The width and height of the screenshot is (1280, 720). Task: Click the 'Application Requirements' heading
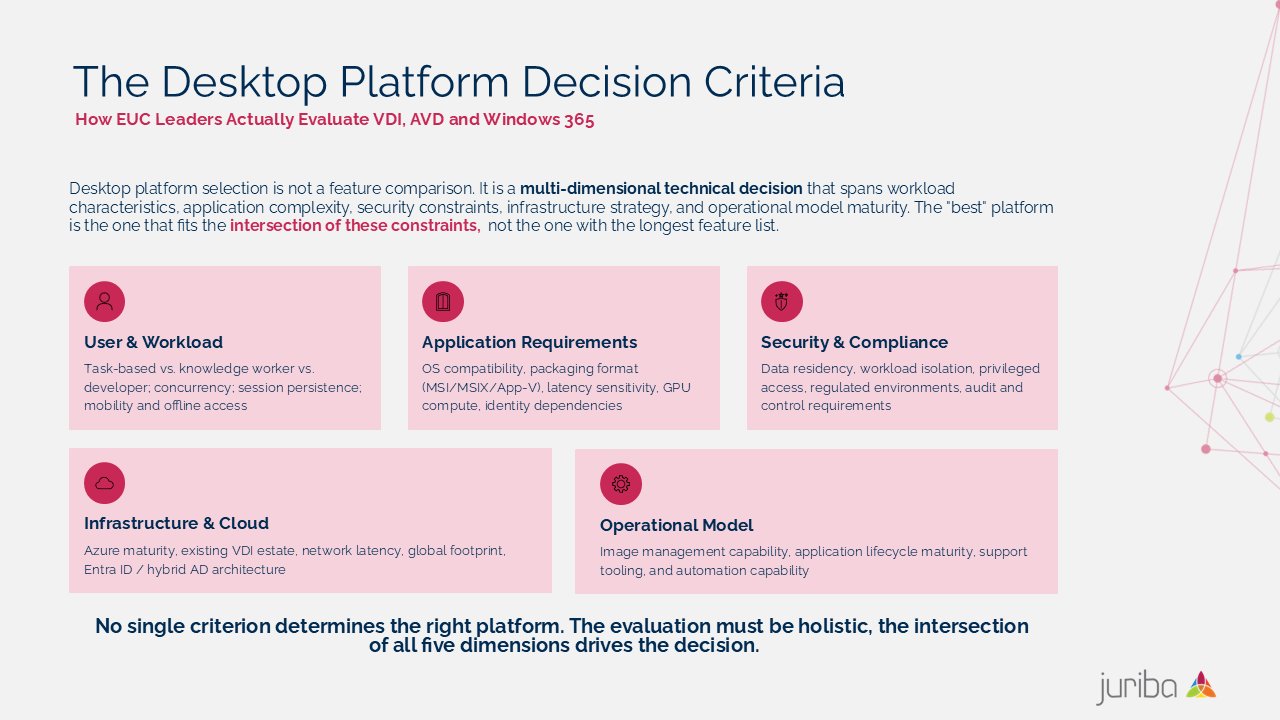pos(529,342)
